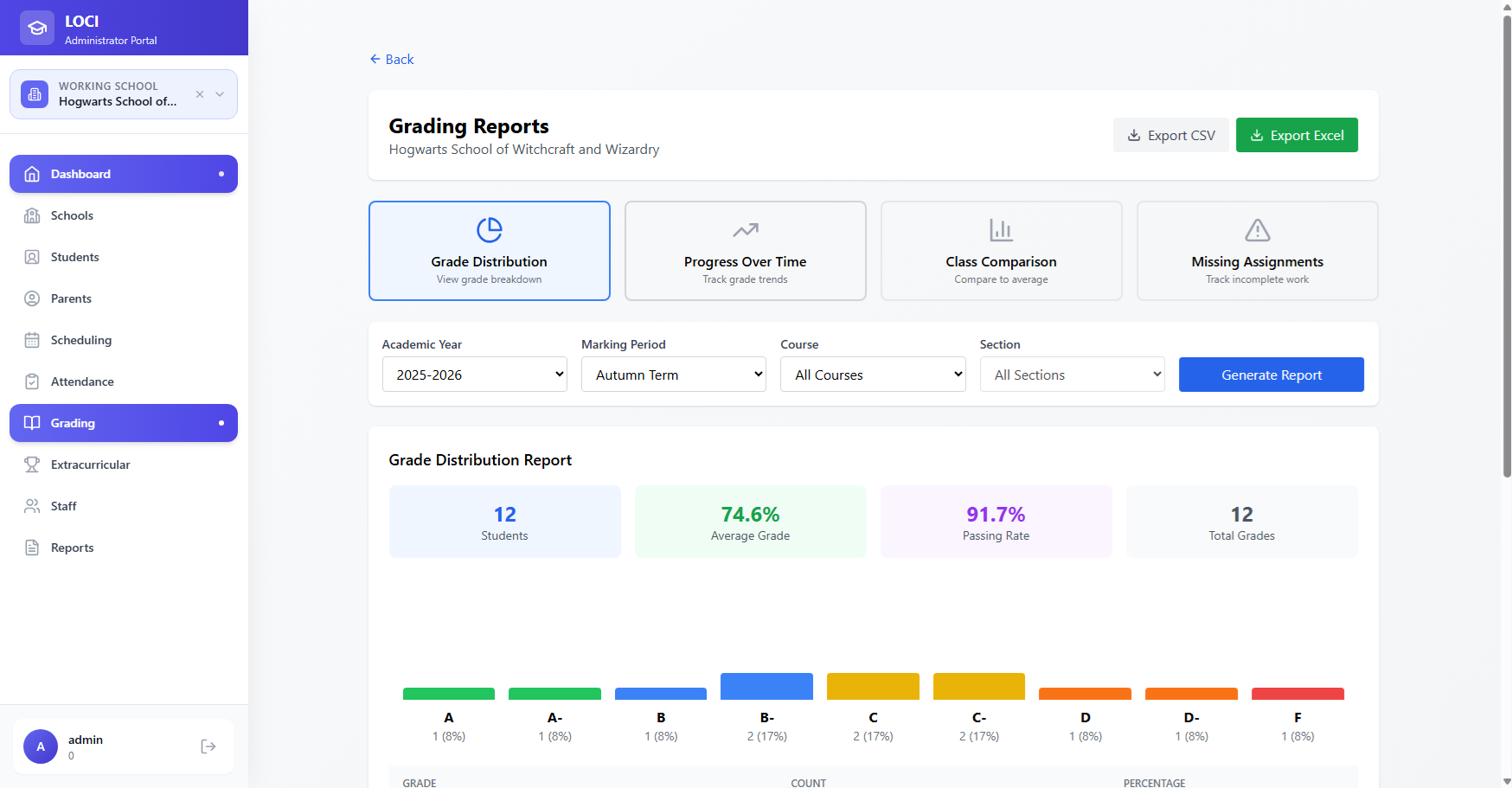The width and height of the screenshot is (1512, 788).
Task: Open the Missing Assignments report tab
Action: click(x=1257, y=251)
